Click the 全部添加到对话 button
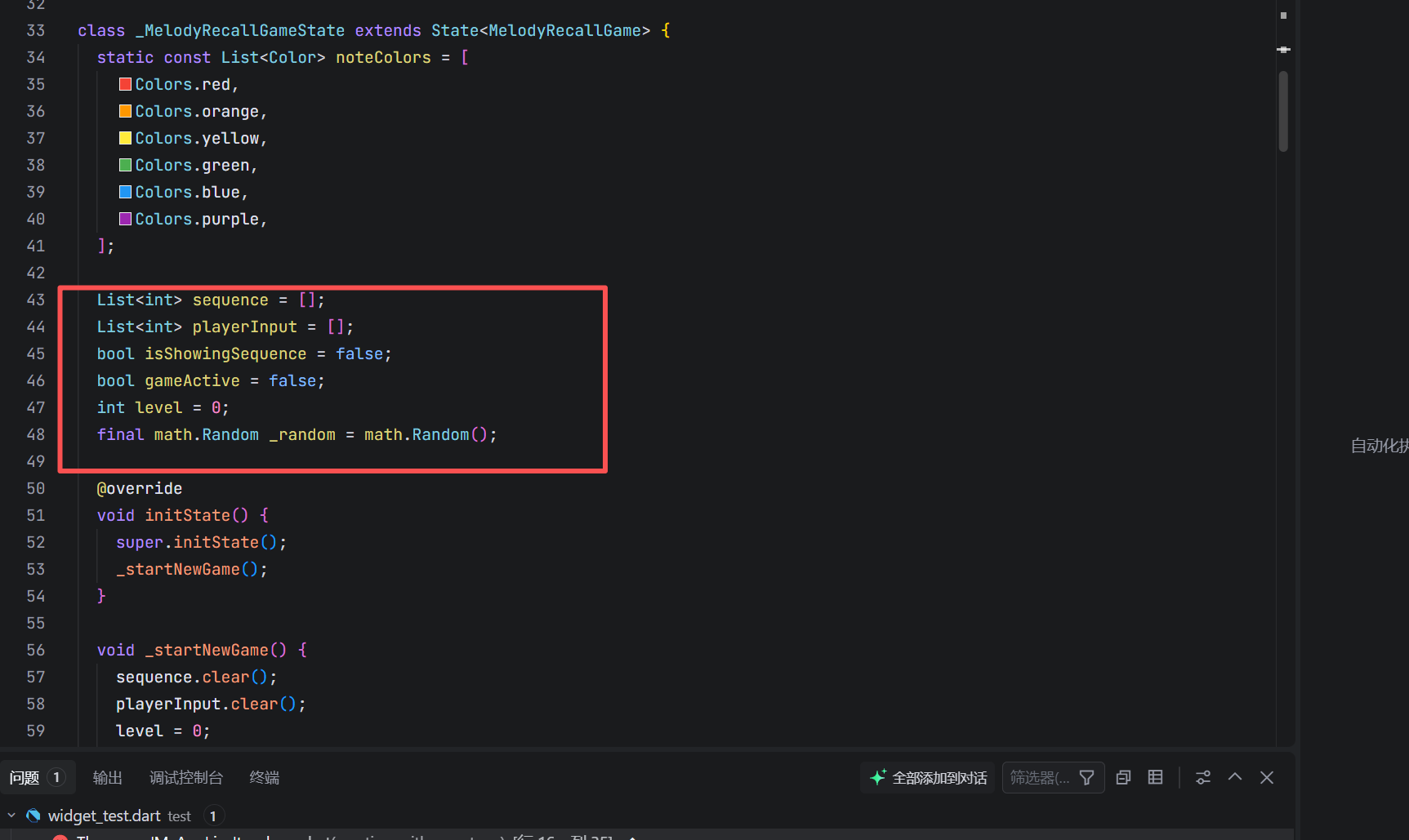The height and width of the screenshot is (840, 1409). tap(928, 778)
